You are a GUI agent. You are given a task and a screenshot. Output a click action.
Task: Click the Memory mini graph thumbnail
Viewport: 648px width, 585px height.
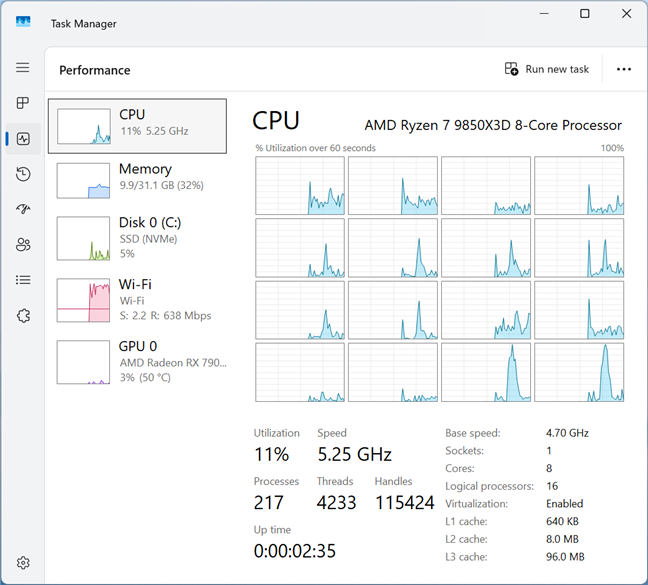tap(83, 181)
